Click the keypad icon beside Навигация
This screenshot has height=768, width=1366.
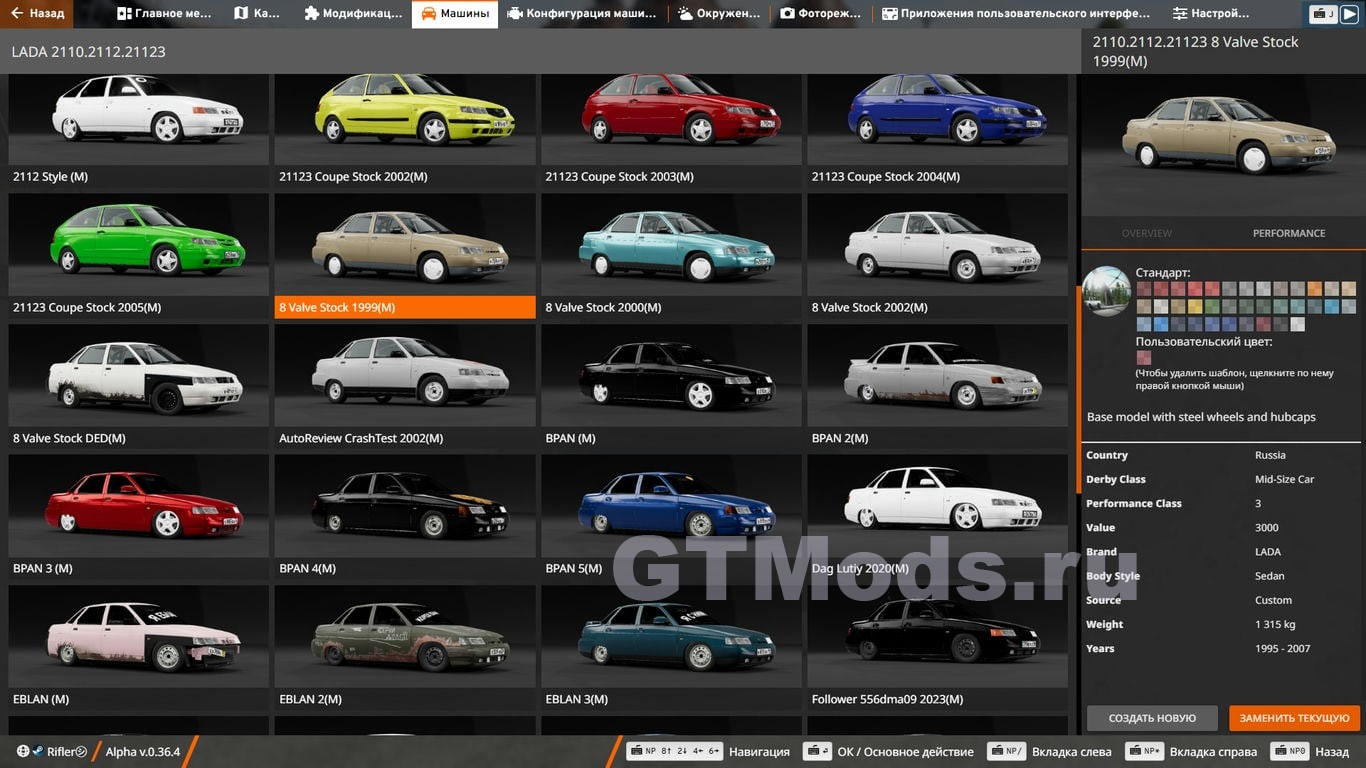(x=674, y=751)
